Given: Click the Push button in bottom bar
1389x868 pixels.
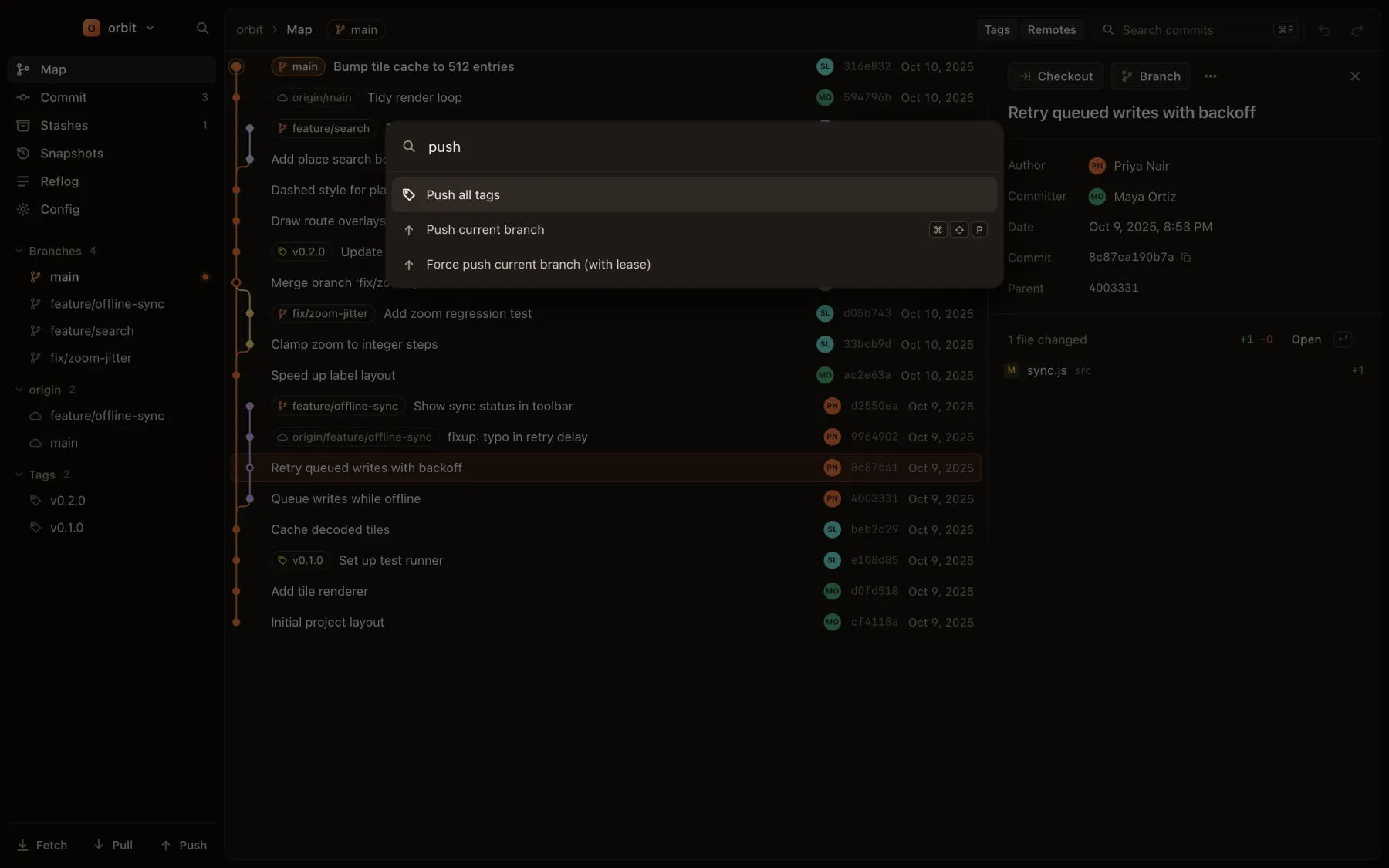Looking at the screenshot, I should point(184,845).
